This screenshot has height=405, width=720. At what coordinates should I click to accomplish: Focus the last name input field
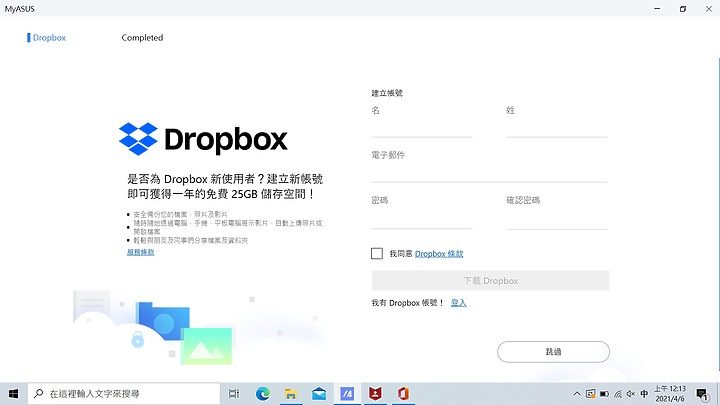(557, 128)
